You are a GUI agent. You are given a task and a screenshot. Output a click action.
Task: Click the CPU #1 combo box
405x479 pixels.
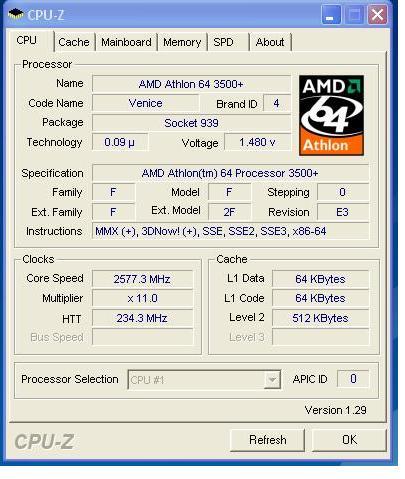[x=204, y=380]
